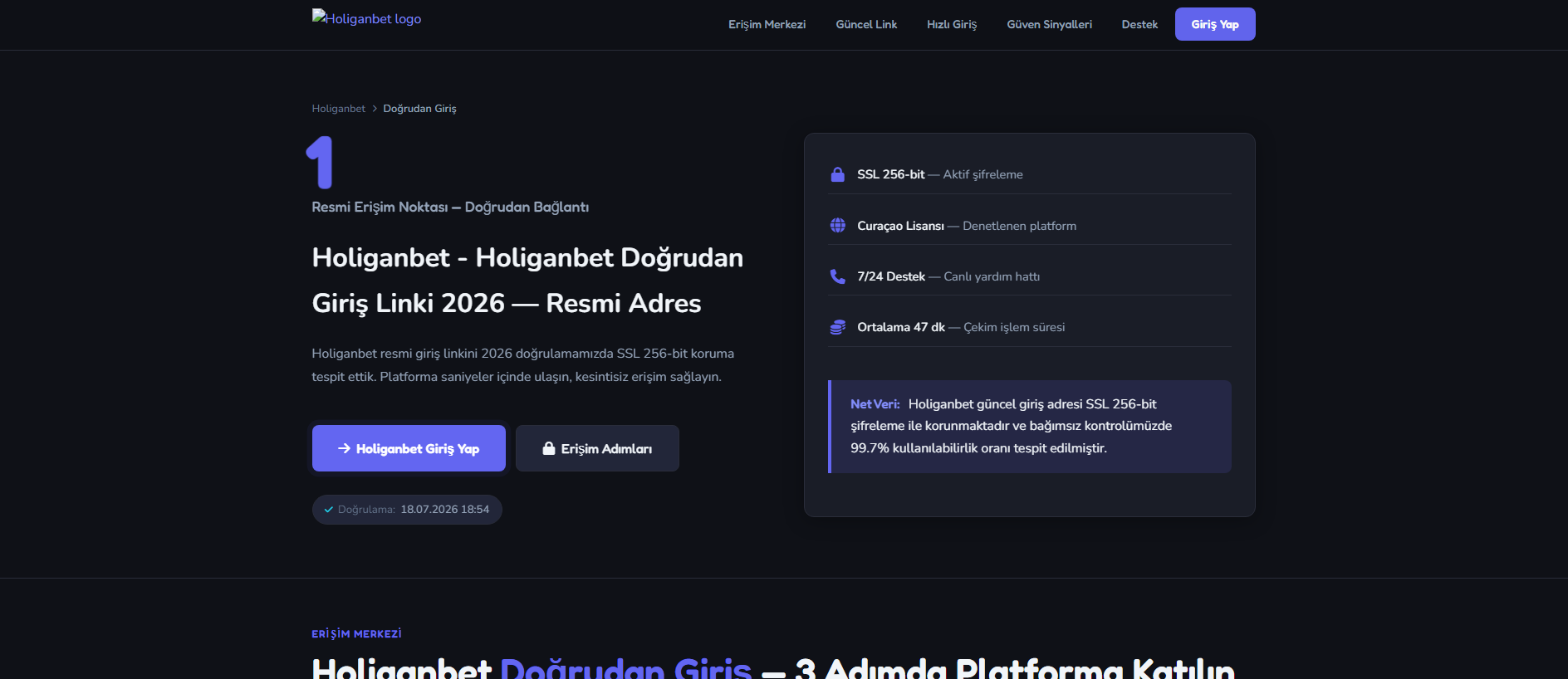Viewport: 1568px width, 679px height.
Task: Click the 7/24 Destek phone icon
Action: coord(837,276)
